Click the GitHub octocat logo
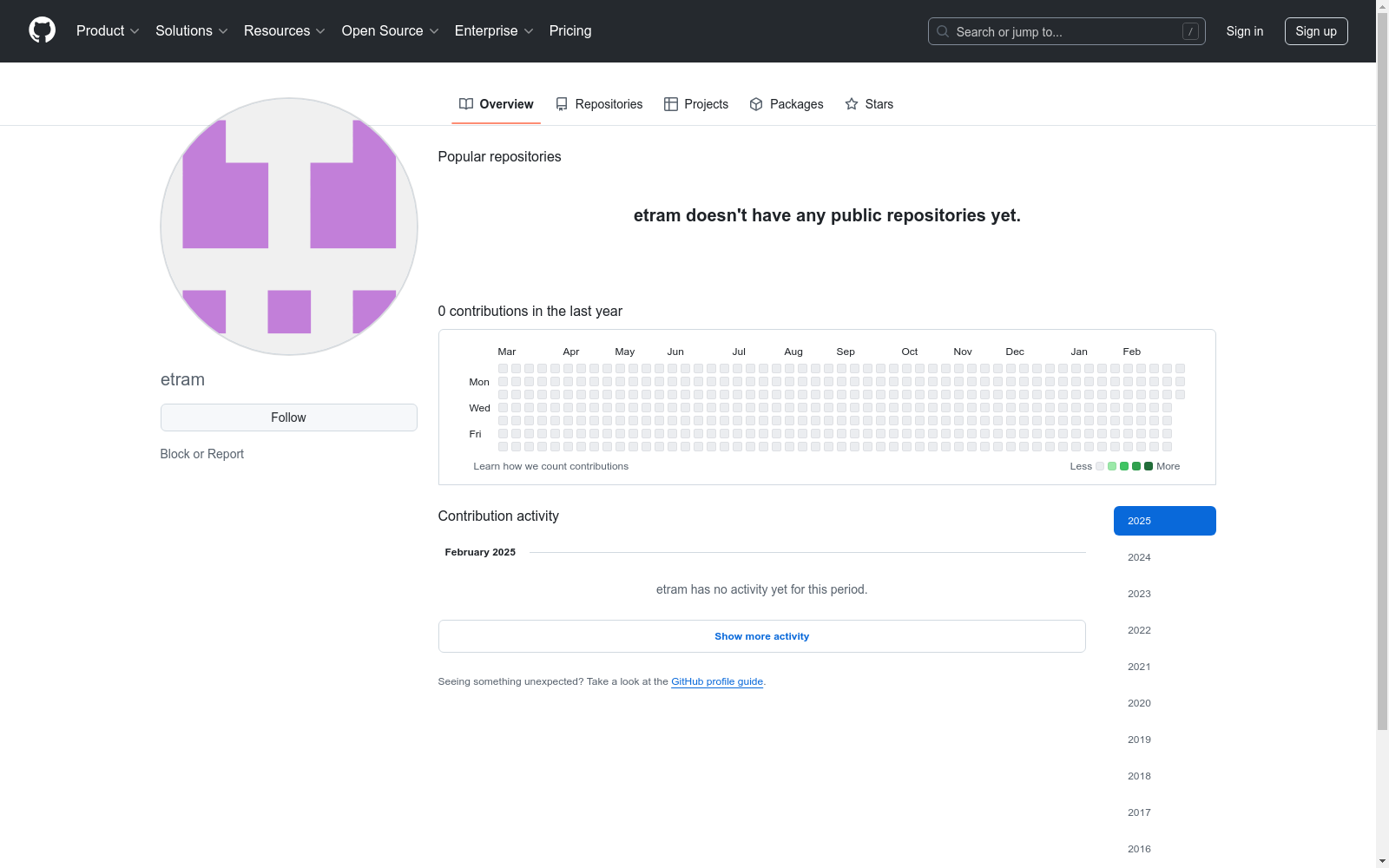Screen dimensions: 1389x868 point(42,30)
